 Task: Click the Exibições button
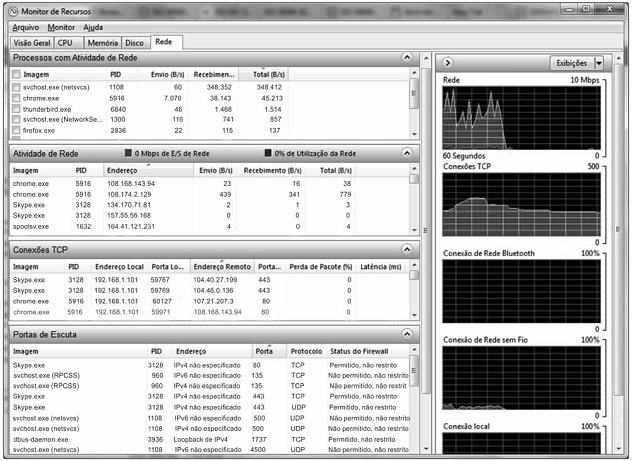coord(570,63)
